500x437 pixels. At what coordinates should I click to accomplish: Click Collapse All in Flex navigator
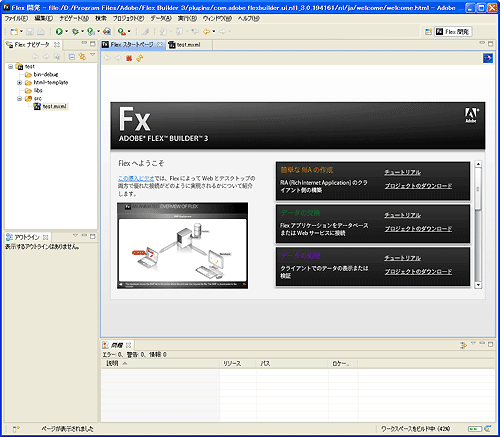tap(72, 57)
